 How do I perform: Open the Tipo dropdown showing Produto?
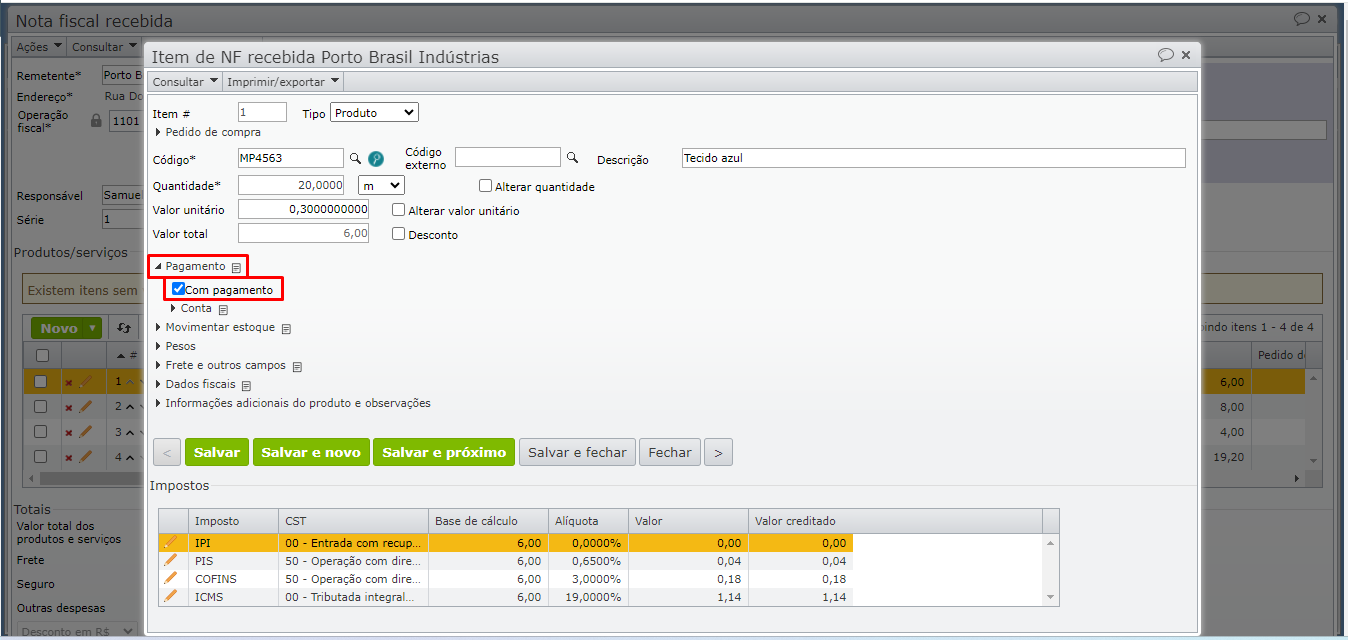(374, 113)
